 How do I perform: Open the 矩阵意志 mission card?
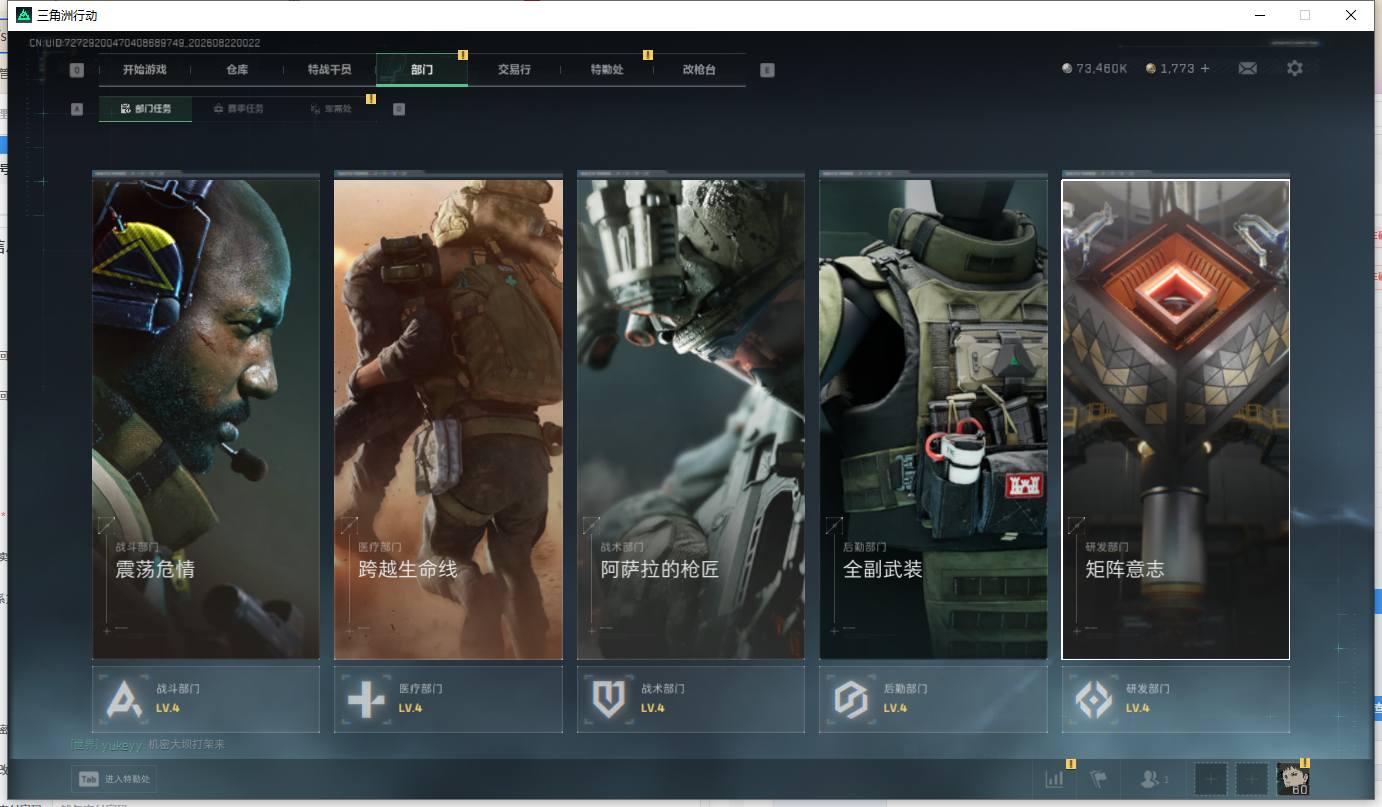[x=1176, y=419]
